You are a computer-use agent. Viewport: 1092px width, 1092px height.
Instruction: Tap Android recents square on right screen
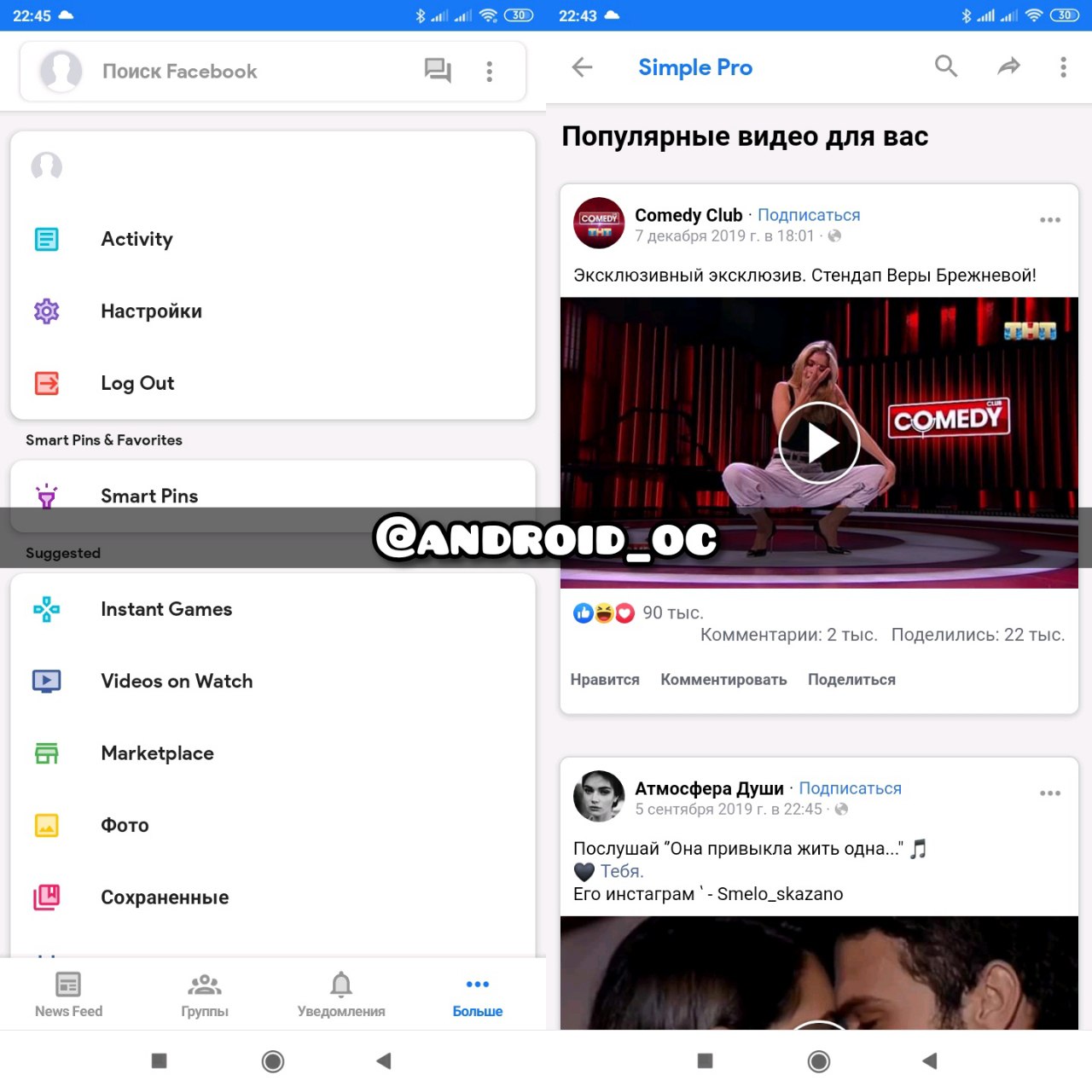point(705,1060)
